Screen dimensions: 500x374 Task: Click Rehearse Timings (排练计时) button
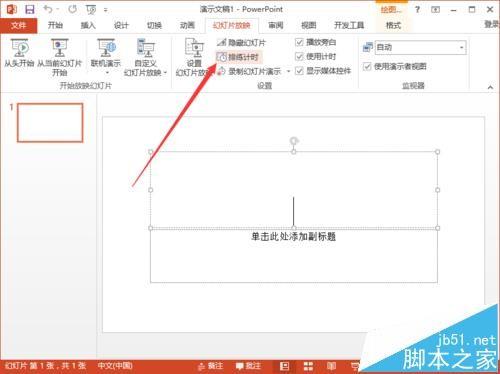pos(238,57)
